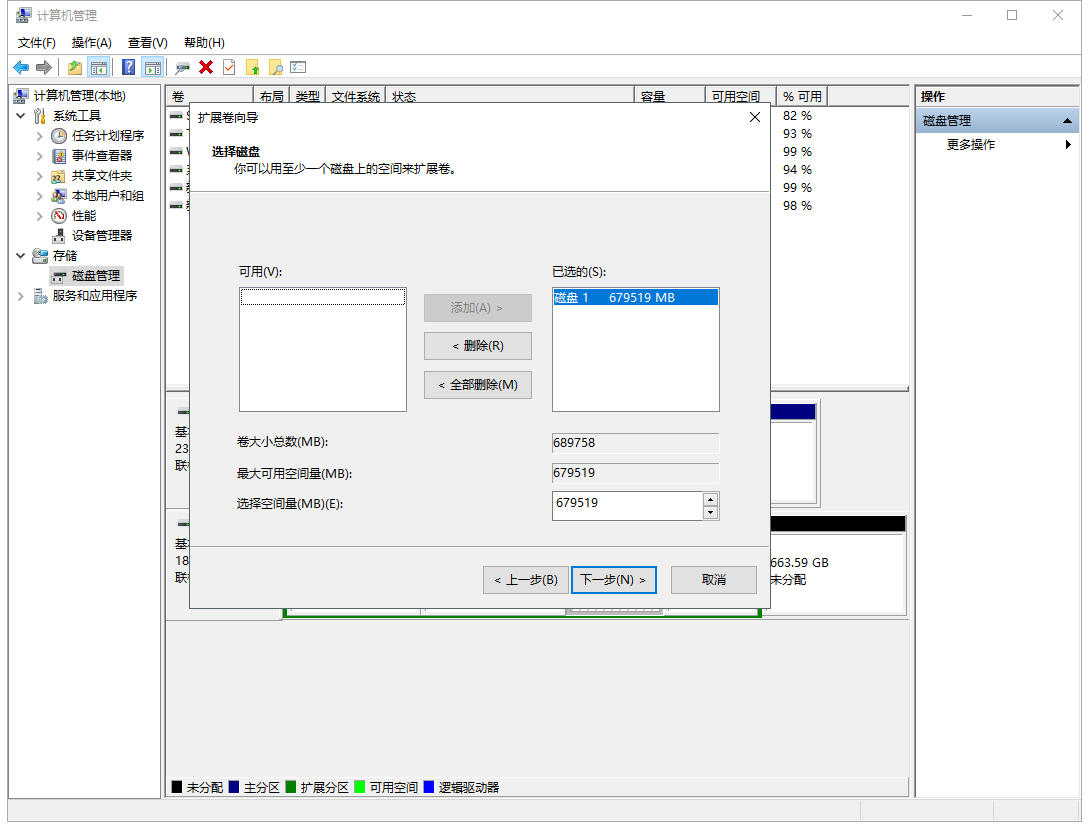The image size is (1089, 829).
Task: Collapse the 存储 tree node
Action: [20, 255]
